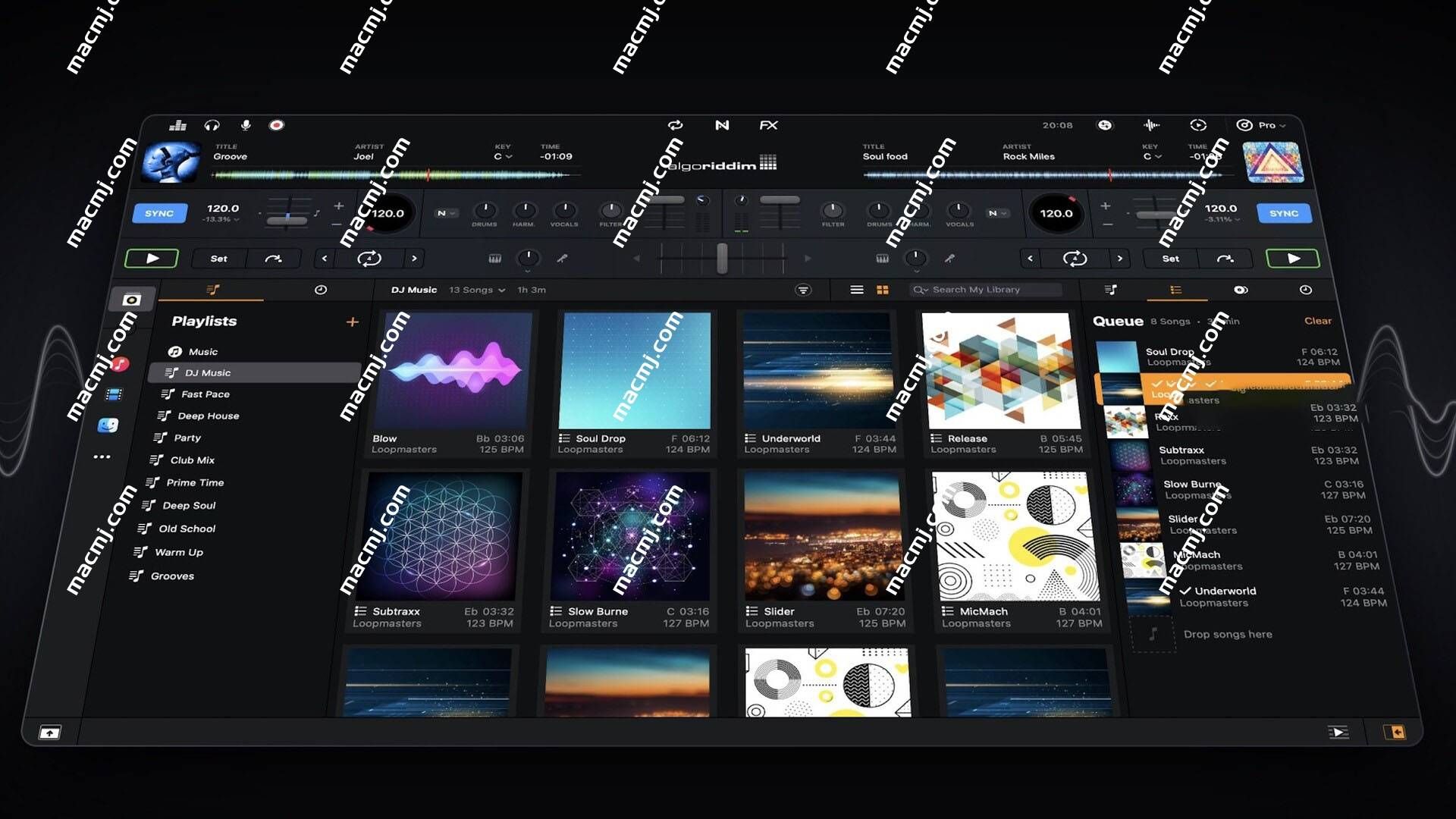Switch to history clock tab in sidebar

321,290
